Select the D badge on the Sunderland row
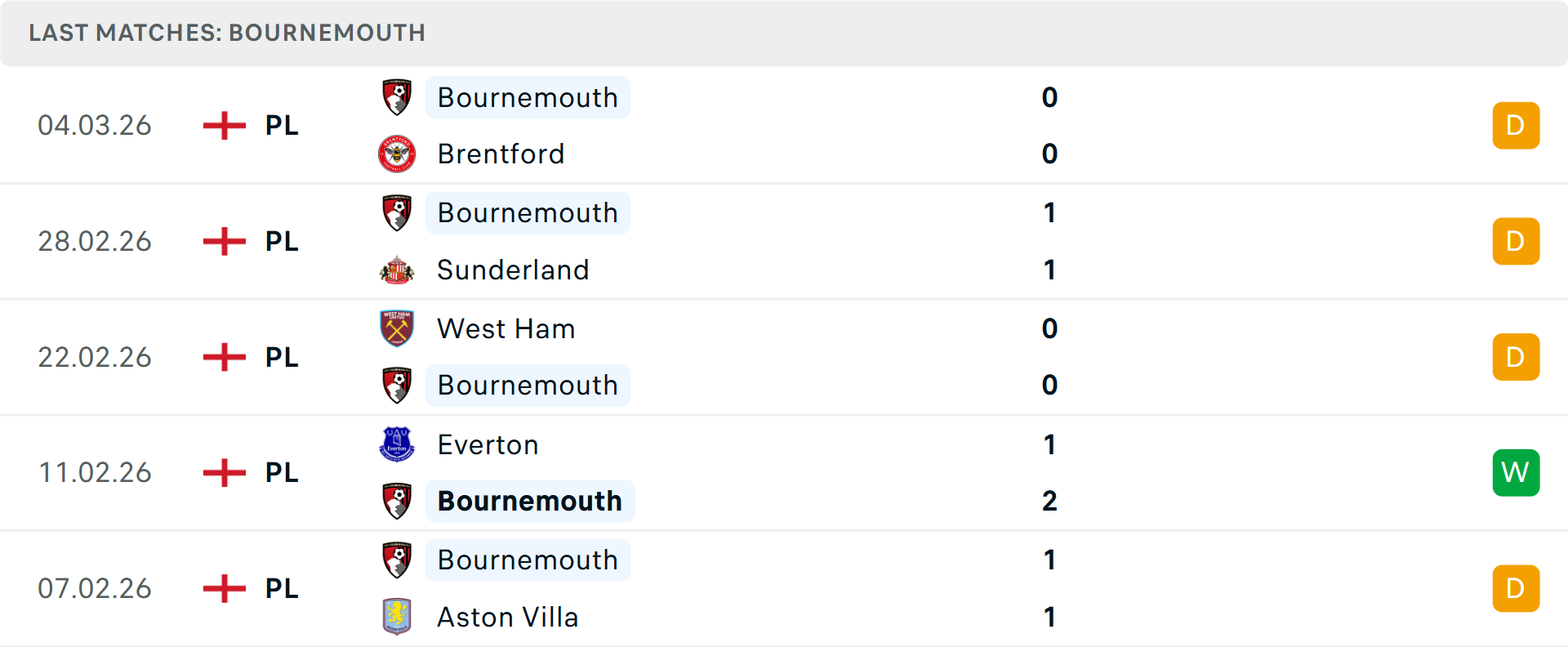 (1516, 241)
